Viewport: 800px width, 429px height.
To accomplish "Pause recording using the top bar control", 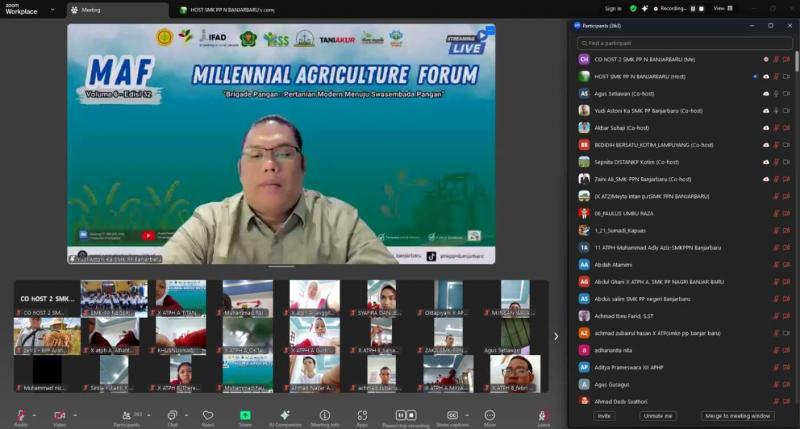I will [693, 9].
